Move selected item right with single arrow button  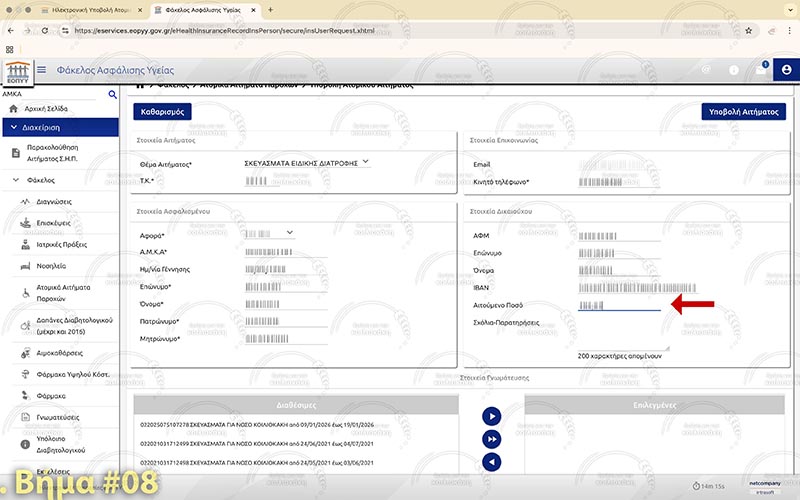pos(491,416)
